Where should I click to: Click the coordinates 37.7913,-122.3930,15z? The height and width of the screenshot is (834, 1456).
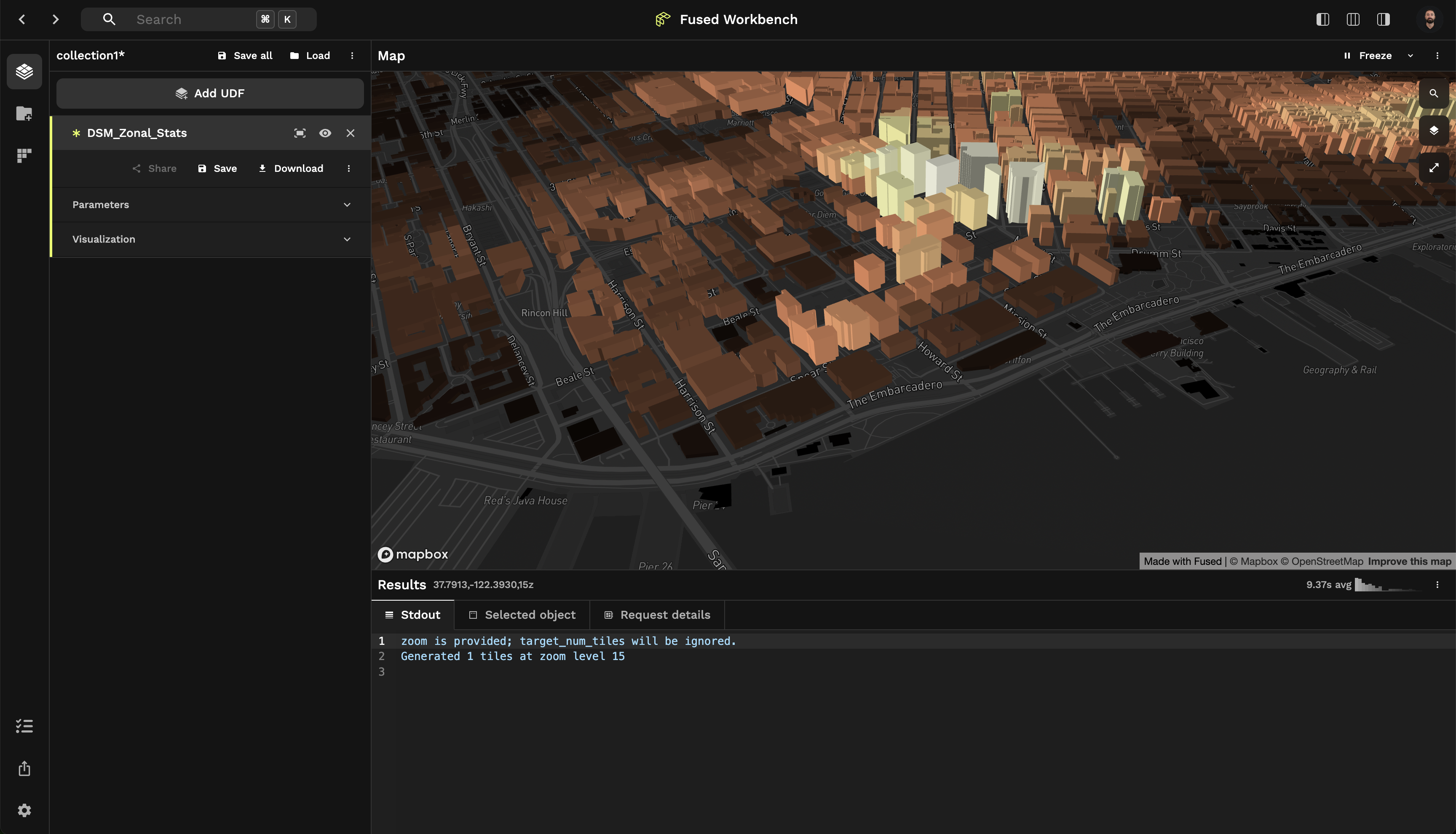483,585
